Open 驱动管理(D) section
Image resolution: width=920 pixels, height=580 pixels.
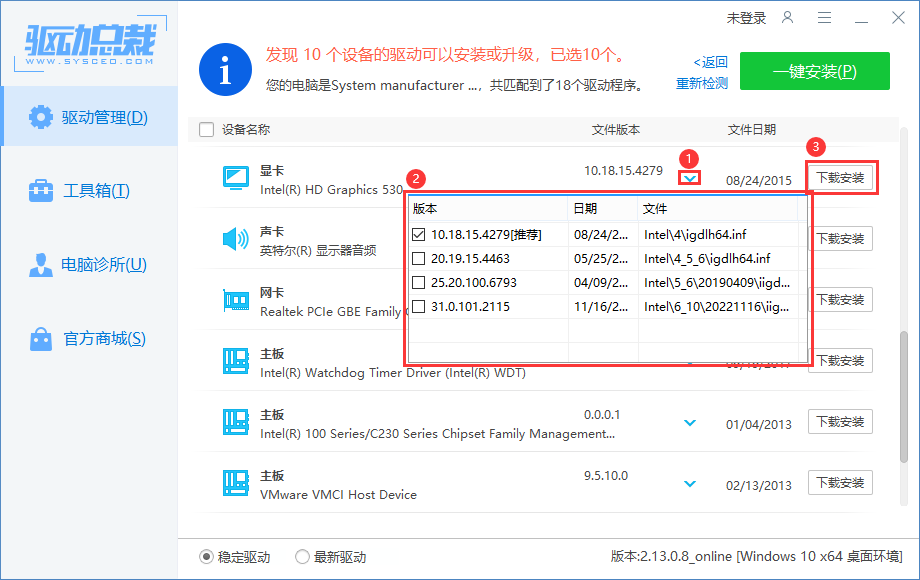pos(89,117)
